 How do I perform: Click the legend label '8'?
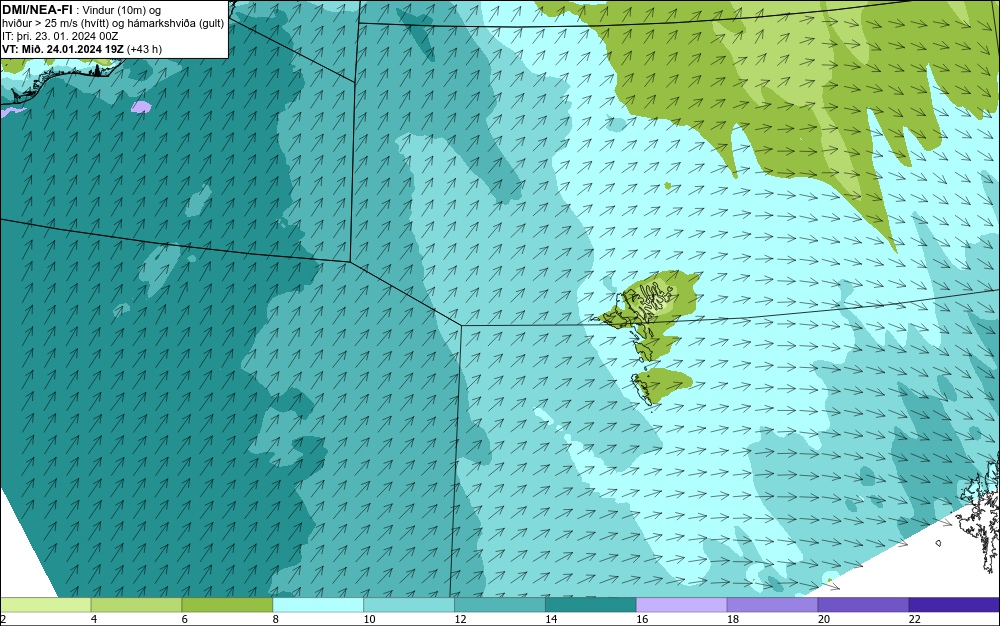(x=276, y=619)
